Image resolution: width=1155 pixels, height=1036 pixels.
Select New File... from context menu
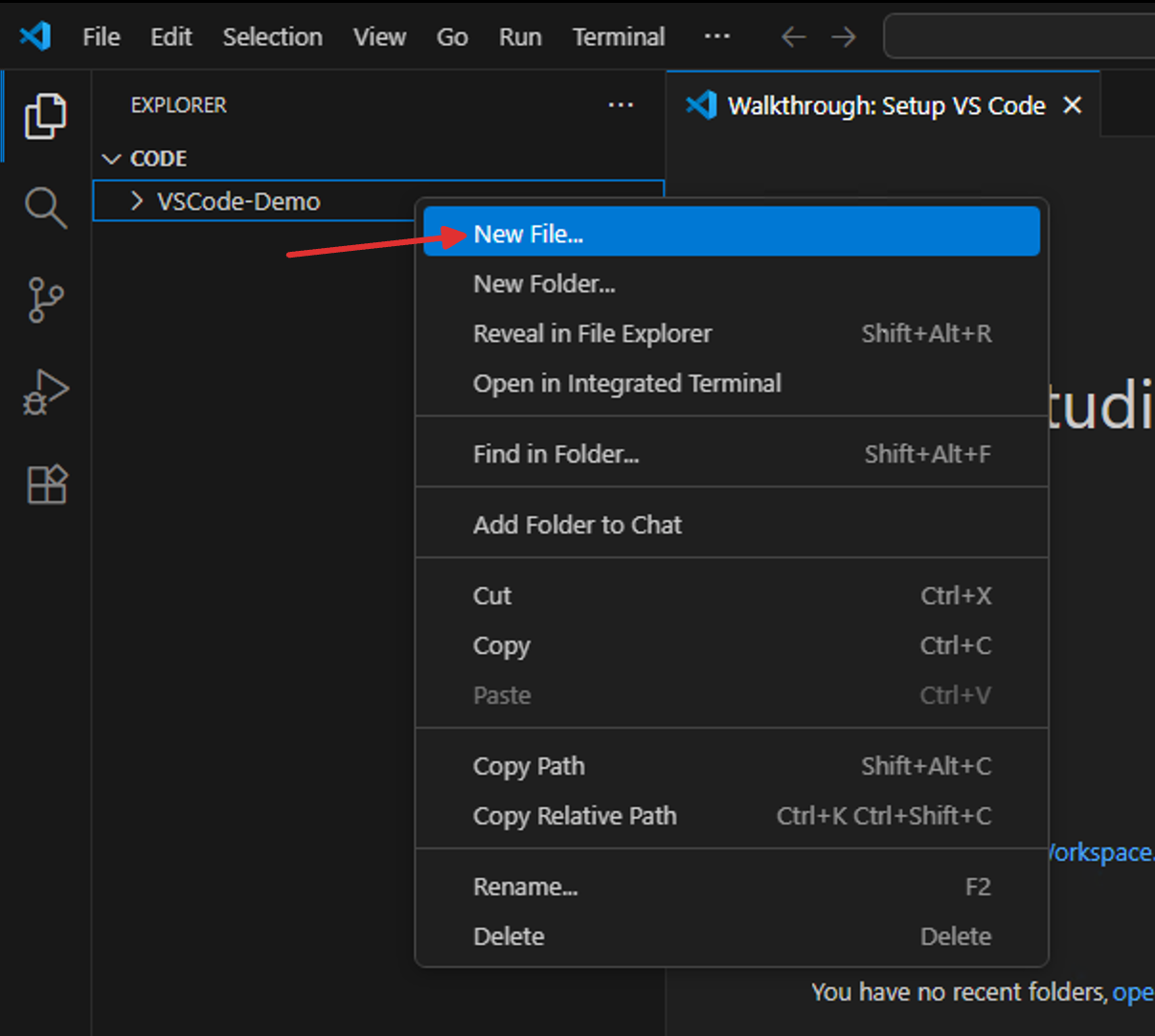point(529,234)
